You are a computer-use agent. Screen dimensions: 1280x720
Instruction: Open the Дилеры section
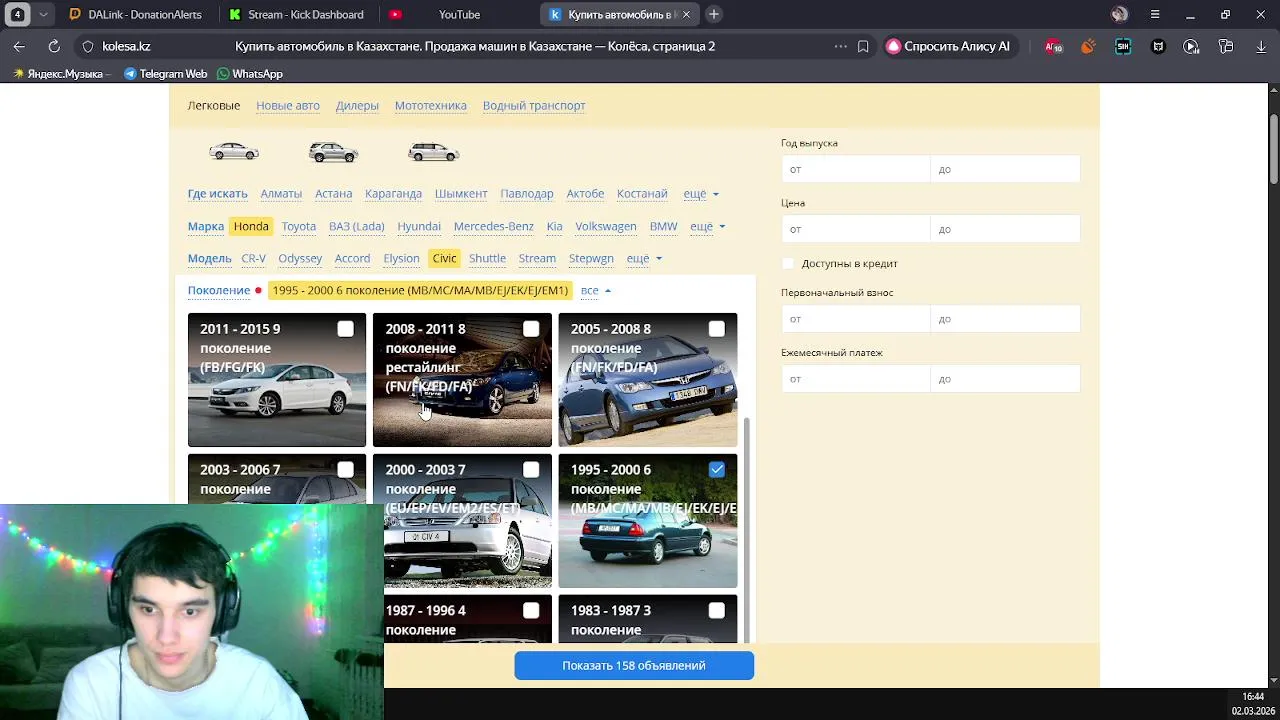tap(357, 105)
